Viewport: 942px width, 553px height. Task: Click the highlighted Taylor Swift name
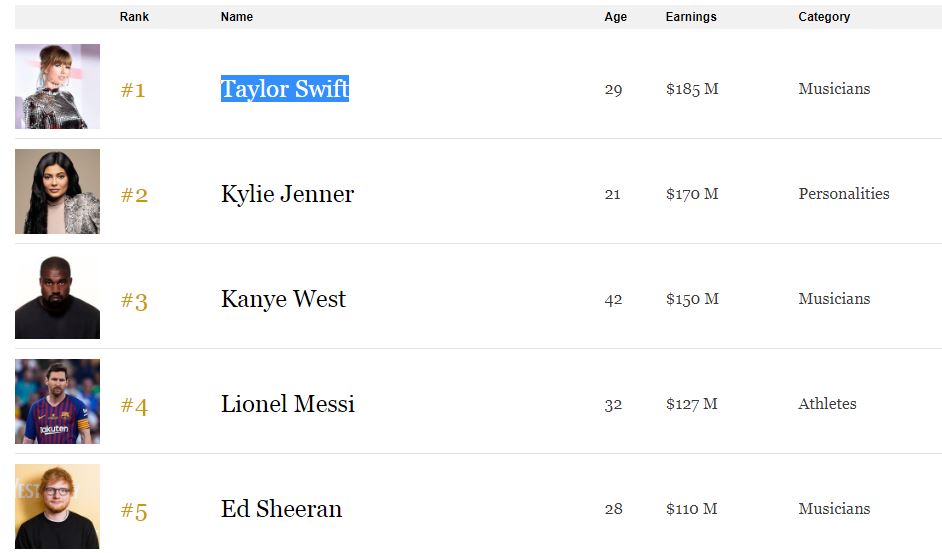click(x=285, y=89)
